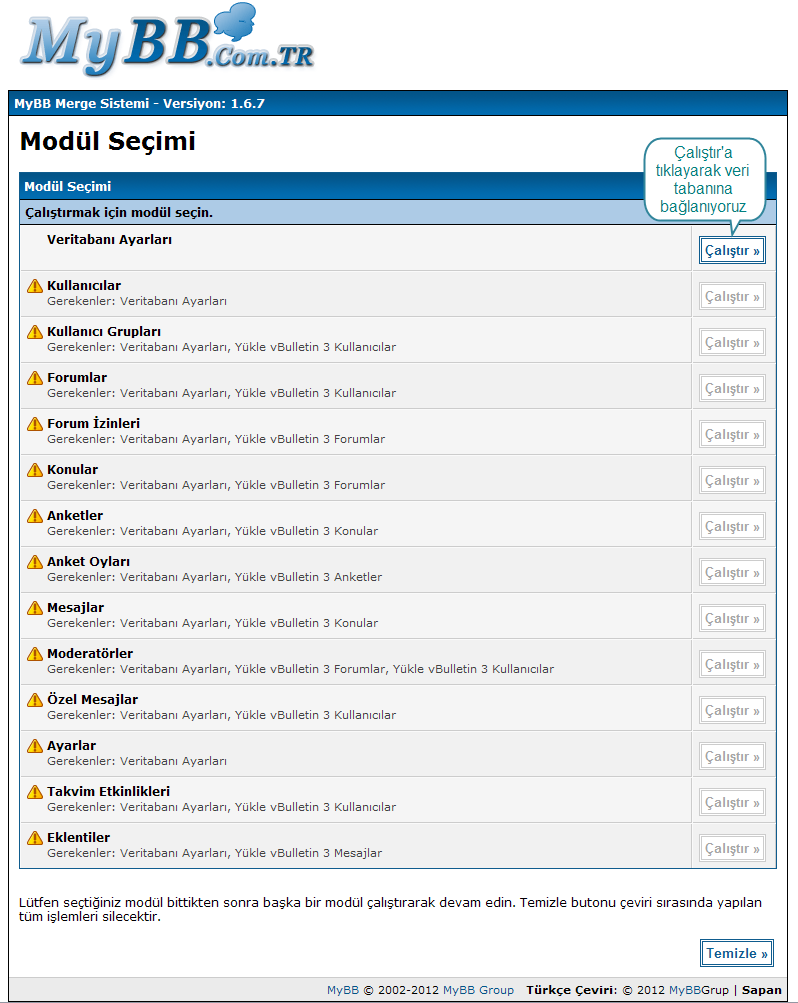Click Çalıştır for Mesajlar module
Image resolution: width=798 pixels, height=1003 pixels.
[732, 619]
